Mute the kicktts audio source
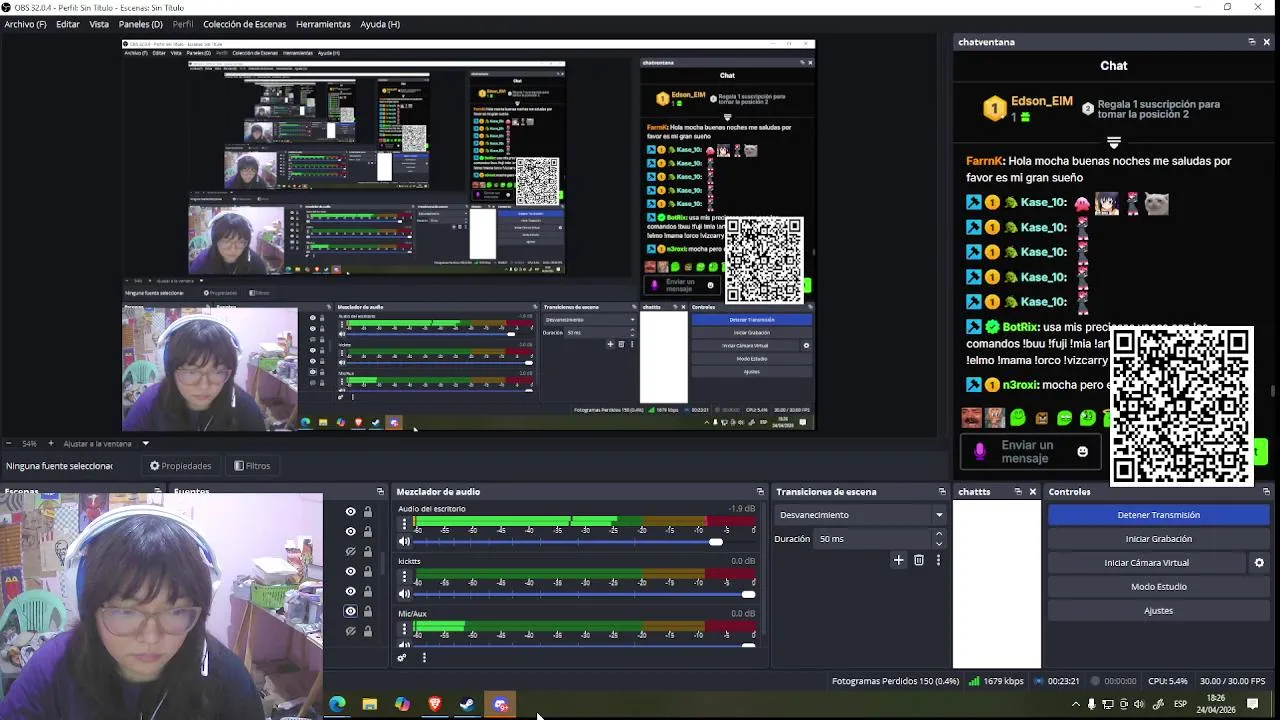This screenshot has width=1280, height=720. pyautogui.click(x=404, y=594)
